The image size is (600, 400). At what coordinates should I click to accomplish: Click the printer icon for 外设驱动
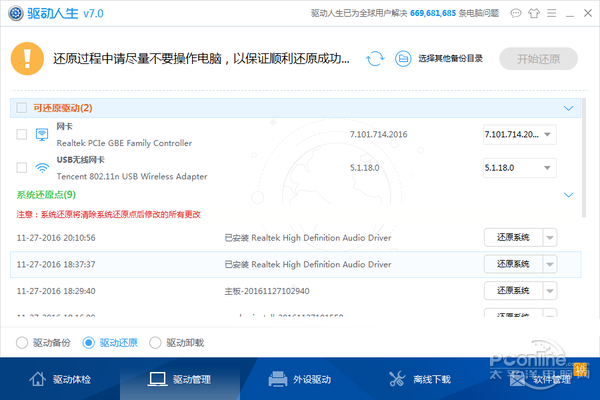(x=278, y=379)
